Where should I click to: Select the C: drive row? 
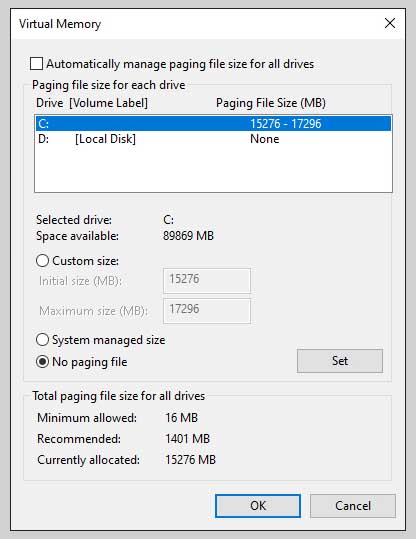[213, 123]
